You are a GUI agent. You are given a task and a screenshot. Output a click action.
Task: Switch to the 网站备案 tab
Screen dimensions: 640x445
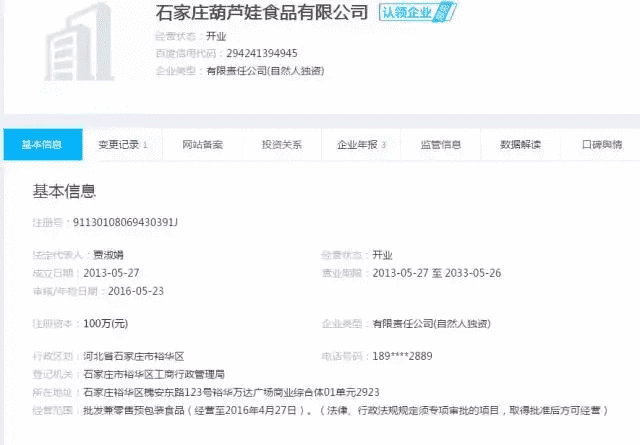pos(202,145)
